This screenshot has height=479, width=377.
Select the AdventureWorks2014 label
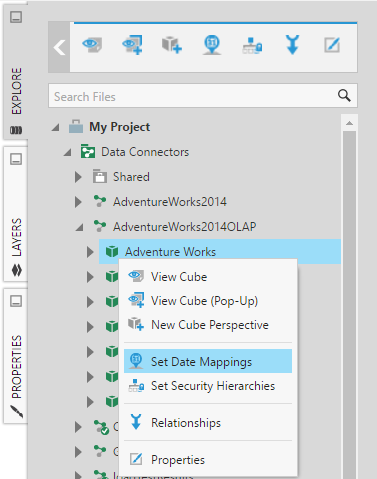click(x=170, y=202)
